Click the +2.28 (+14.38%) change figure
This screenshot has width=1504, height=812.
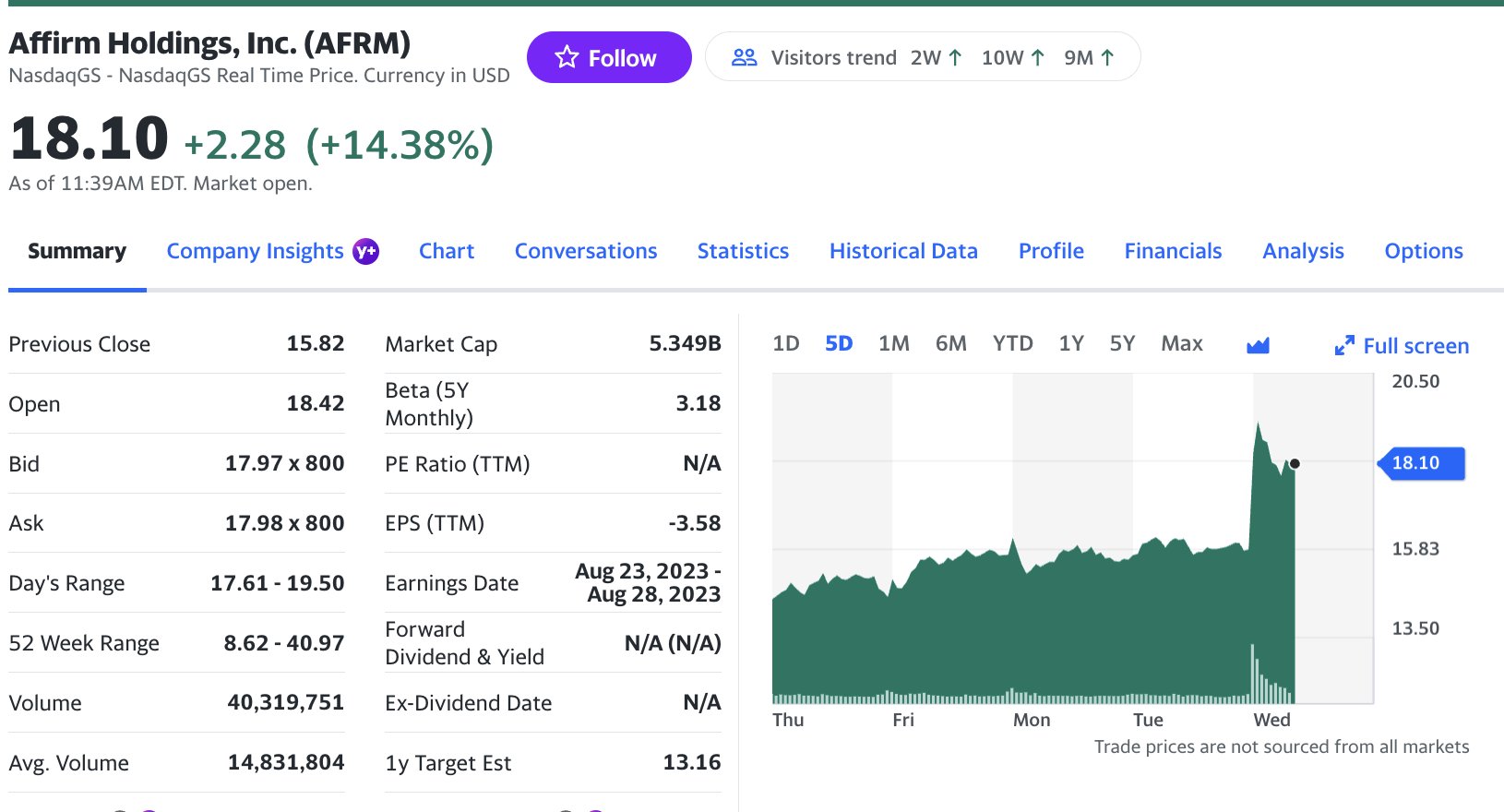pyautogui.click(x=339, y=145)
